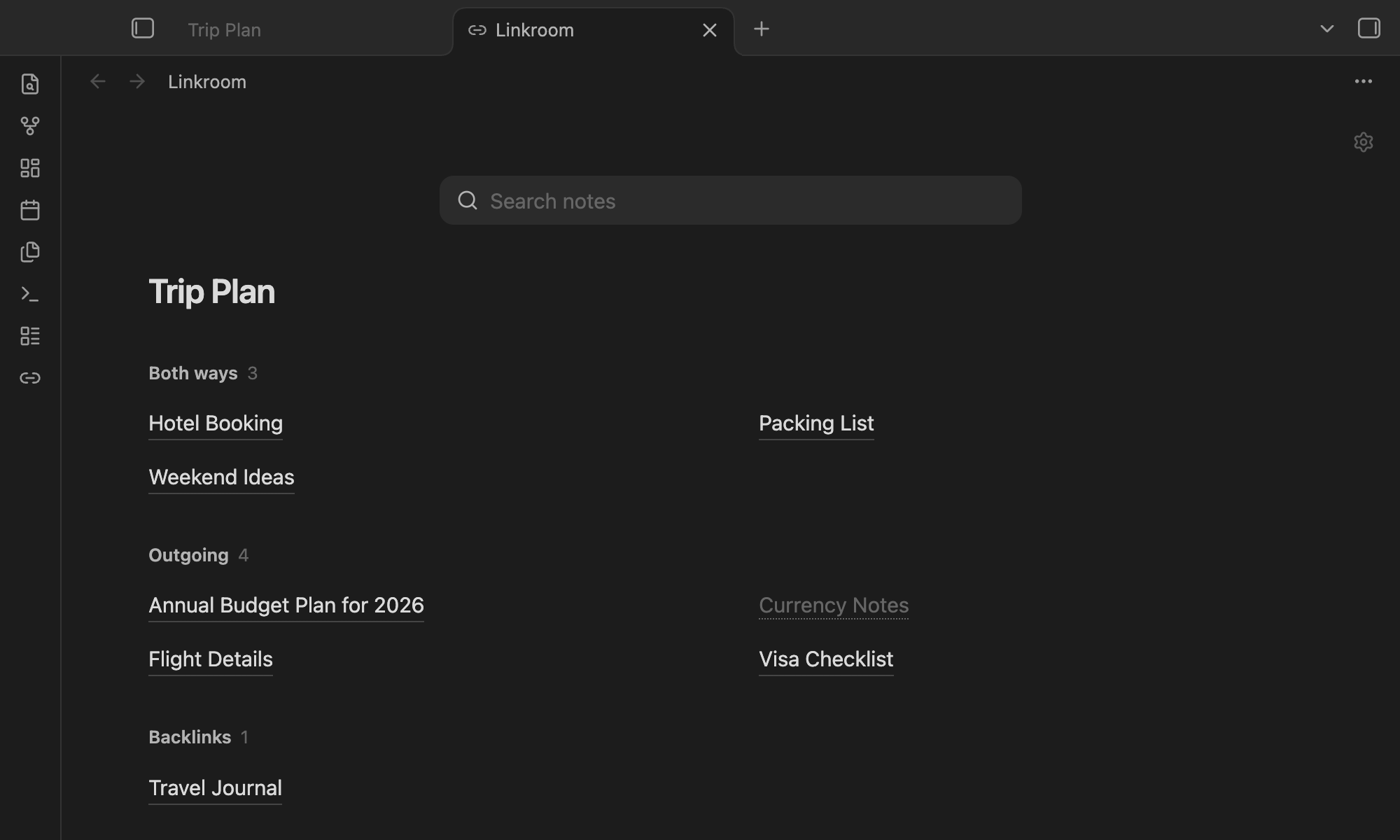Viewport: 1400px width, 840px height.
Task: Open Linkroom link icon in ribbon
Action: pyautogui.click(x=30, y=378)
